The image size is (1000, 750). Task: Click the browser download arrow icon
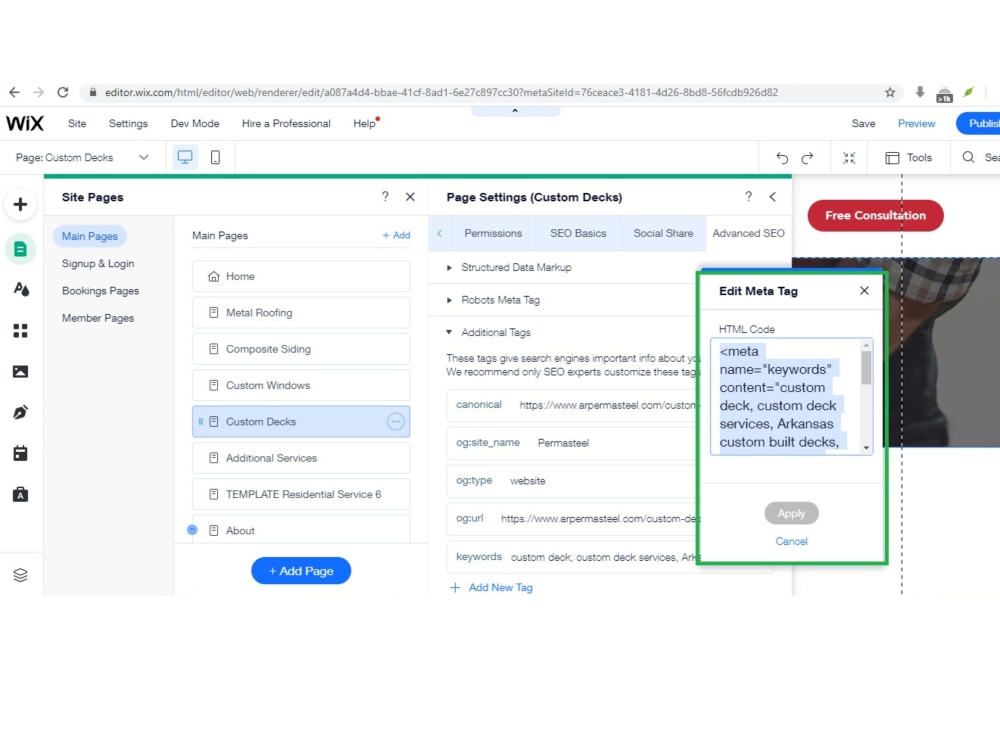pos(920,92)
